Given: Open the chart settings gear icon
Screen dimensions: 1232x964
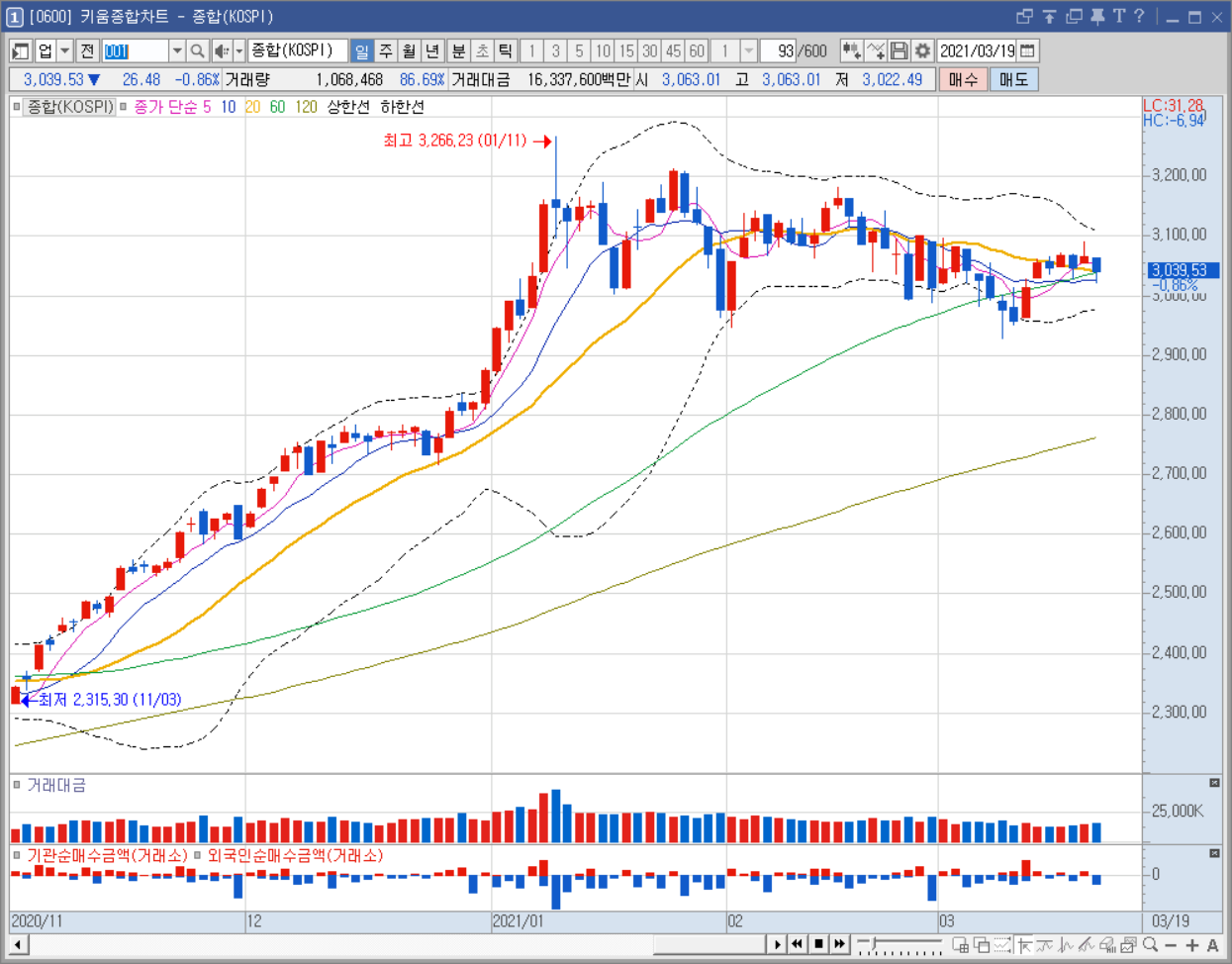Looking at the screenshot, I should [922, 50].
